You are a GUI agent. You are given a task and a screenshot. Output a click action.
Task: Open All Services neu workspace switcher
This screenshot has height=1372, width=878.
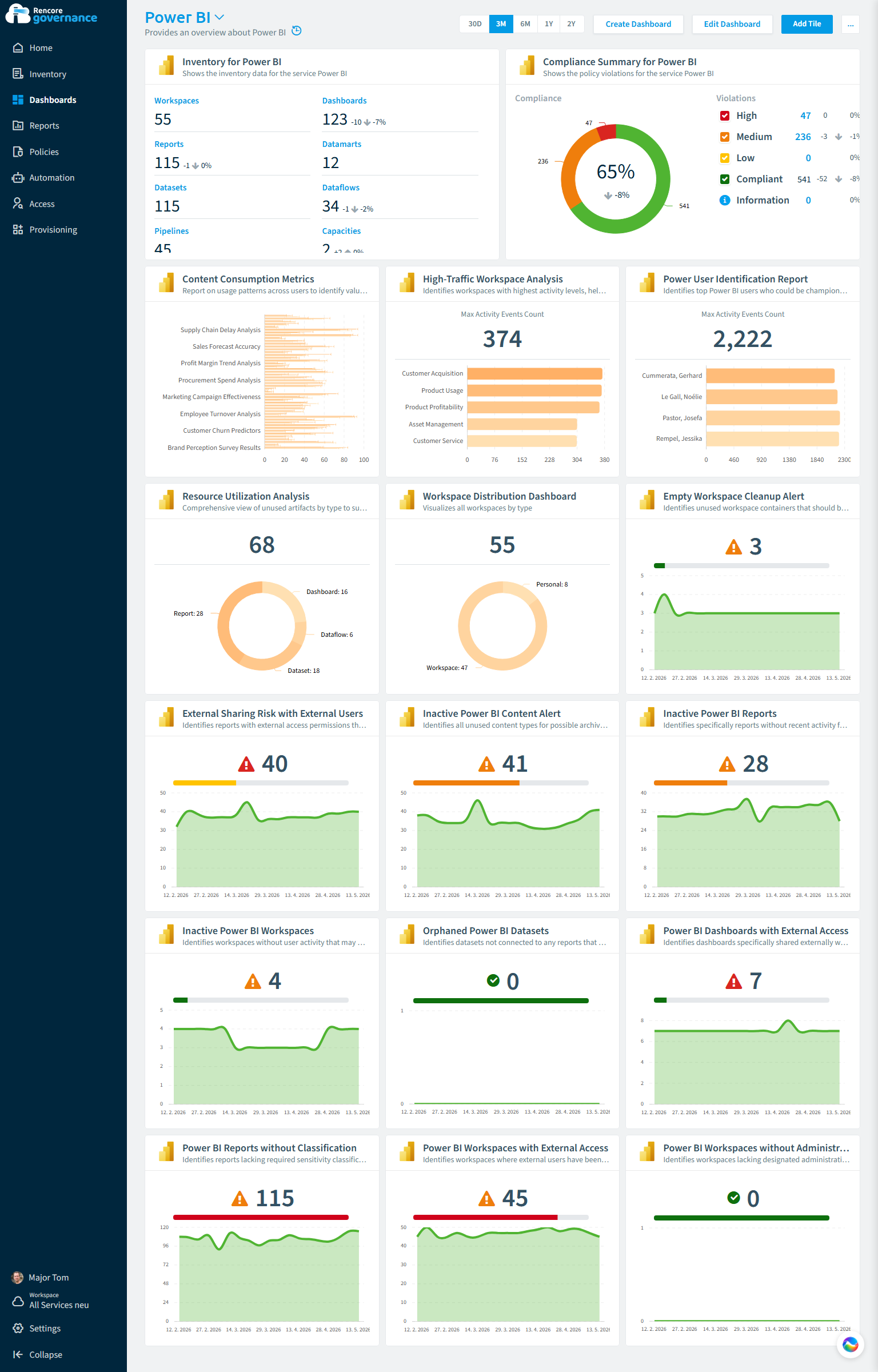pos(59,1301)
